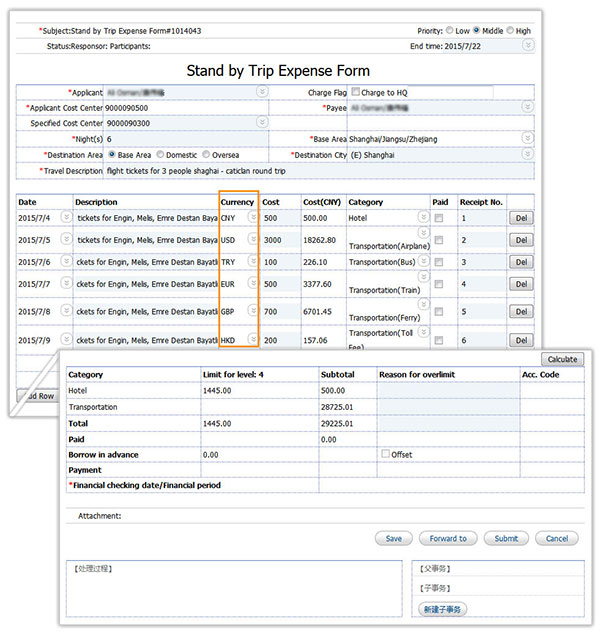The image size is (600, 633).
Task: Open Transportation(Train) category dropdown arrow
Action: tap(423, 277)
